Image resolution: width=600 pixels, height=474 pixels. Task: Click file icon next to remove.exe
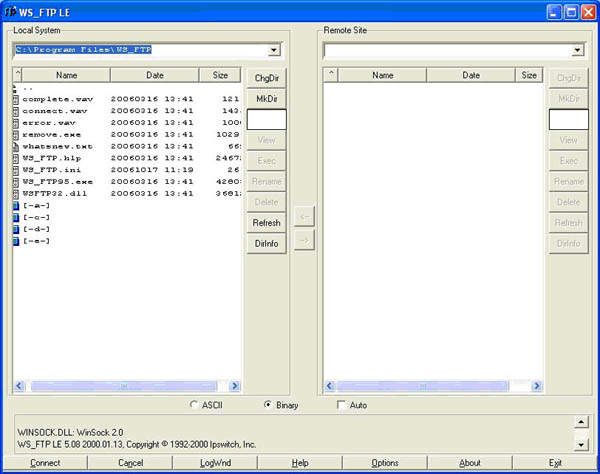(16, 135)
